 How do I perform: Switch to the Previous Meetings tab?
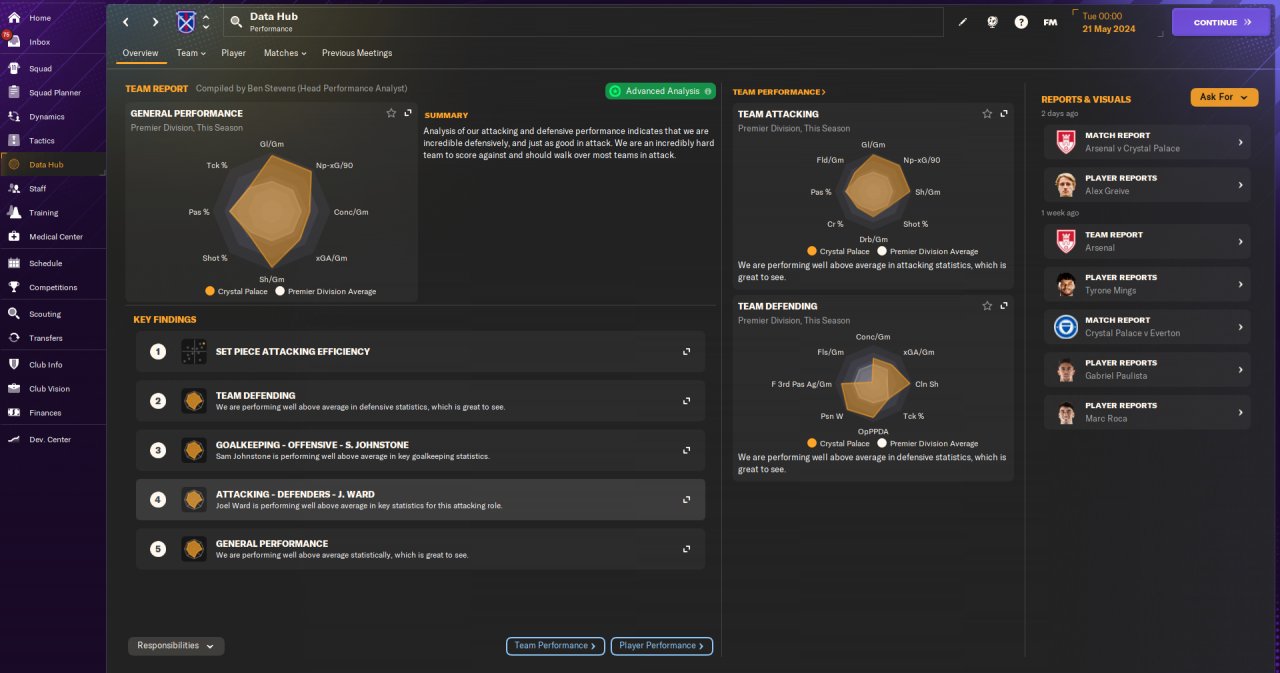point(357,53)
